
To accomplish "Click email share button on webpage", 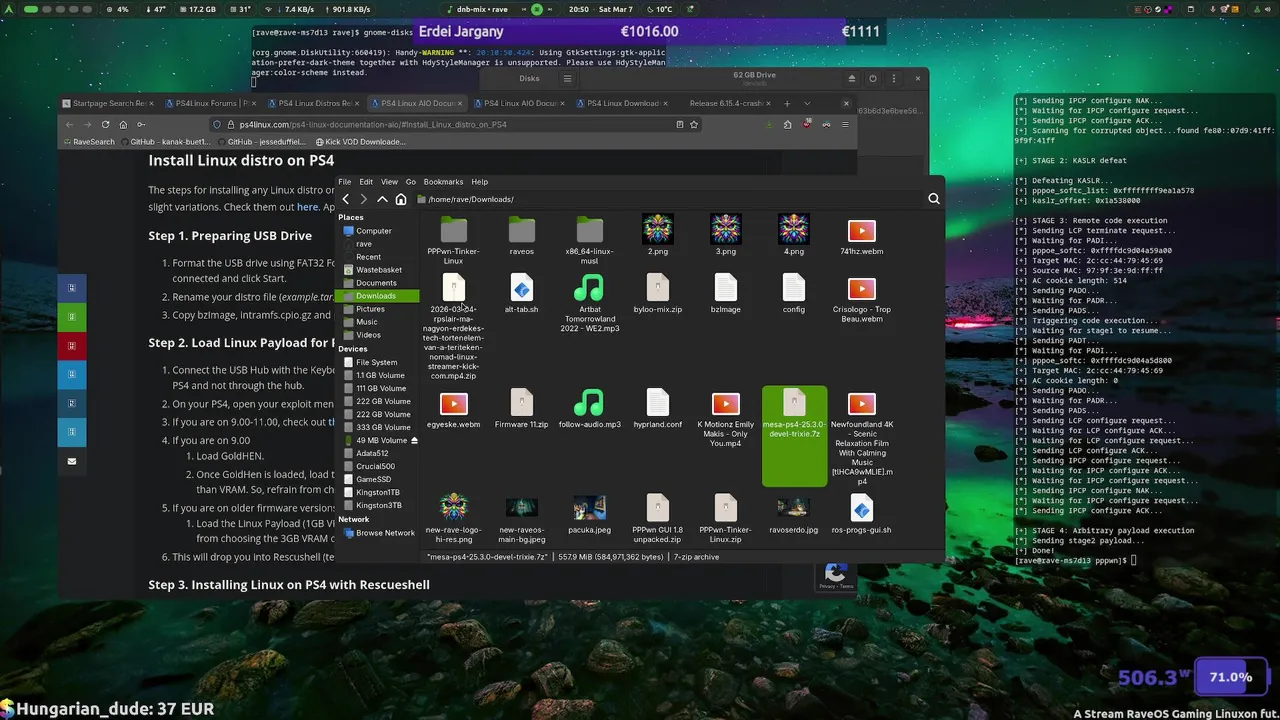I will tap(71, 461).
